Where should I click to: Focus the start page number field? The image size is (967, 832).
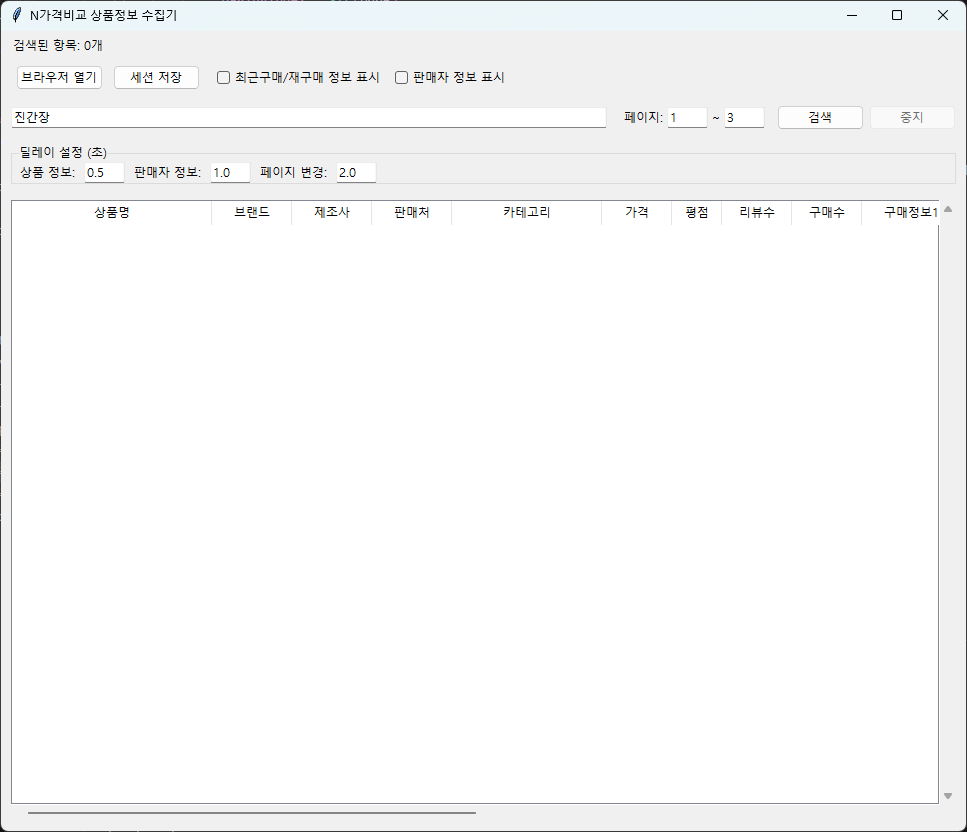[687, 118]
